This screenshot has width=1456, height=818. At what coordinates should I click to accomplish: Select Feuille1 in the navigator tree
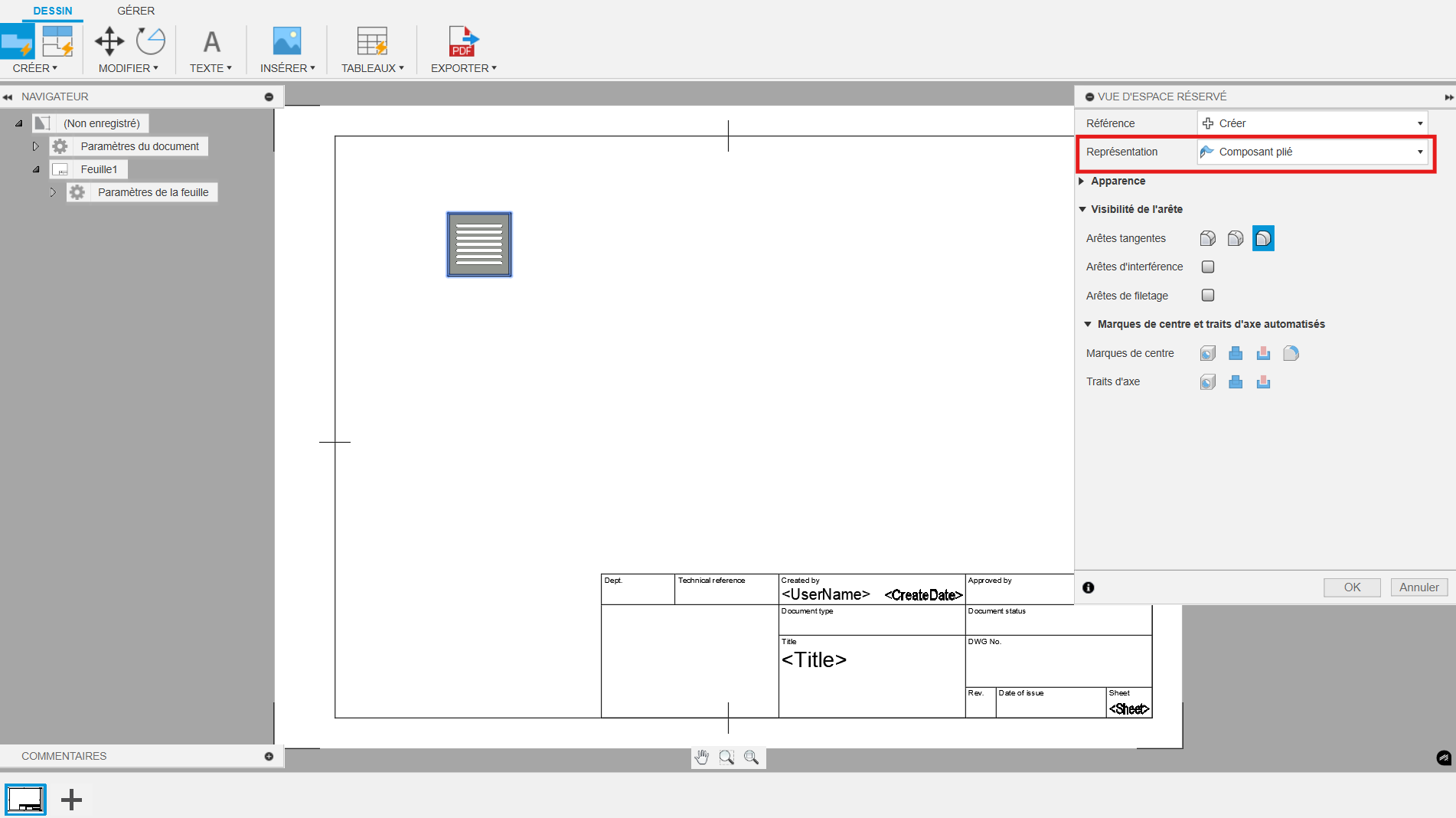[99, 169]
